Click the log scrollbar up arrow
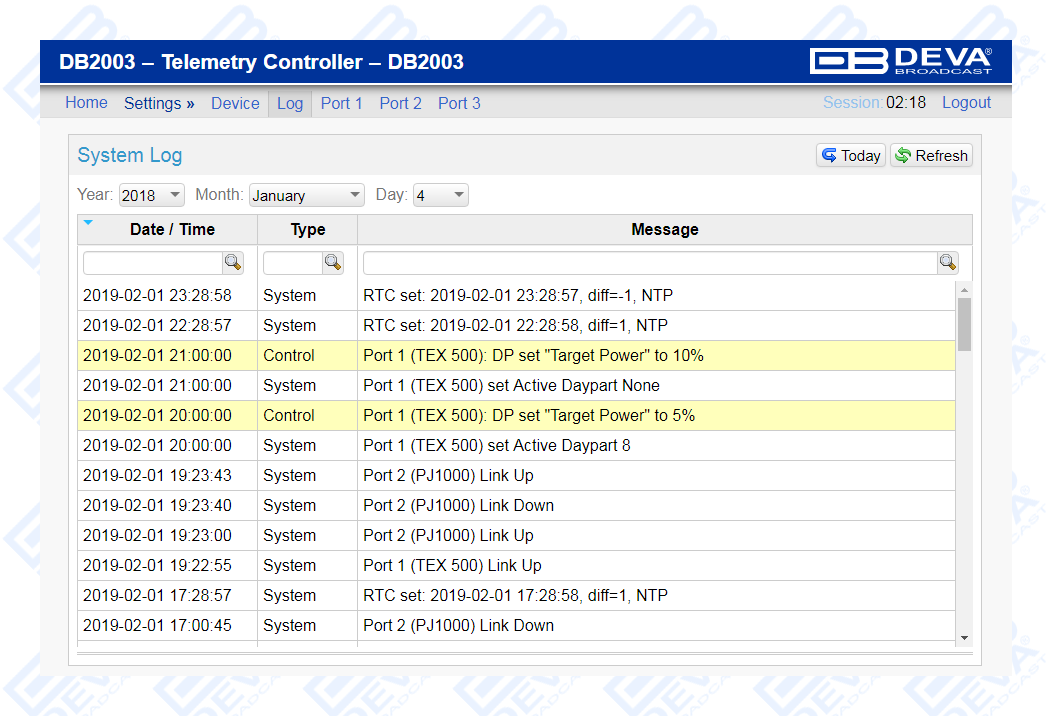This screenshot has height=716, width=1052. tap(964, 289)
